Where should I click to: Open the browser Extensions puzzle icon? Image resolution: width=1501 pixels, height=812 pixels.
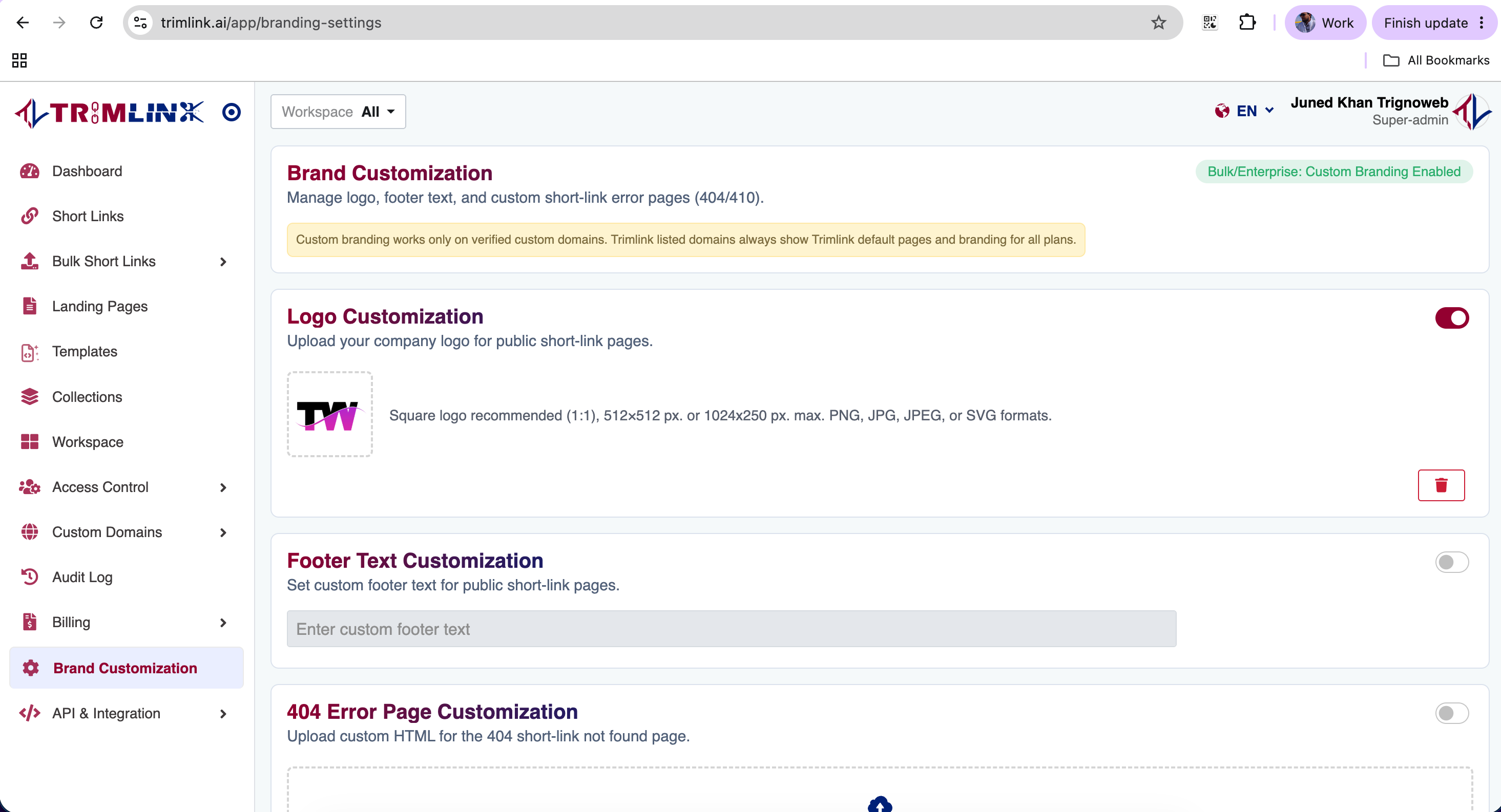click(1247, 23)
